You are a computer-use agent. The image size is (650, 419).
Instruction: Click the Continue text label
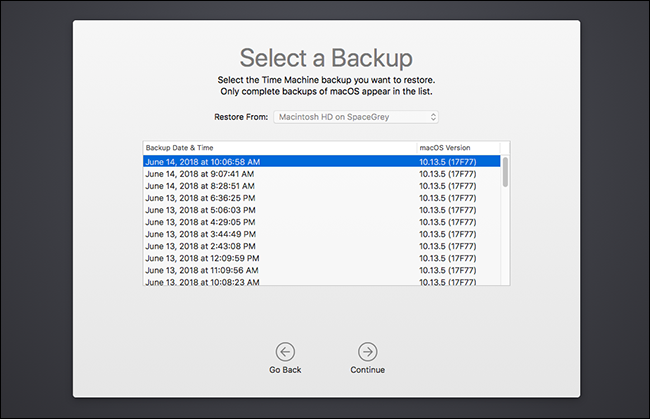pyautogui.click(x=367, y=370)
